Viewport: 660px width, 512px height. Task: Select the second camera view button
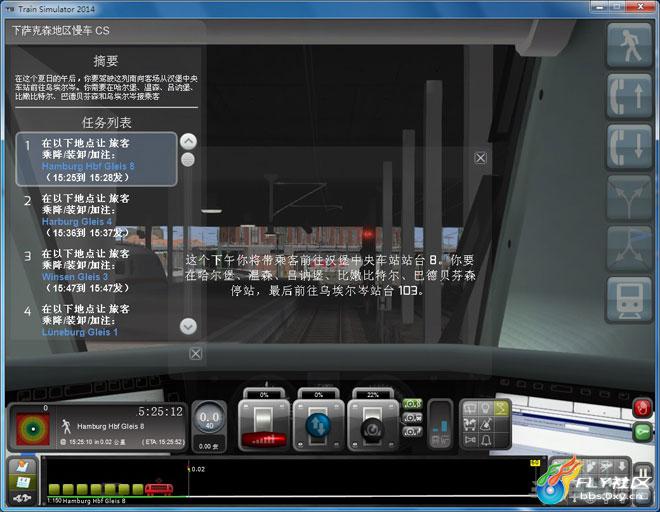click(x=412, y=418)
